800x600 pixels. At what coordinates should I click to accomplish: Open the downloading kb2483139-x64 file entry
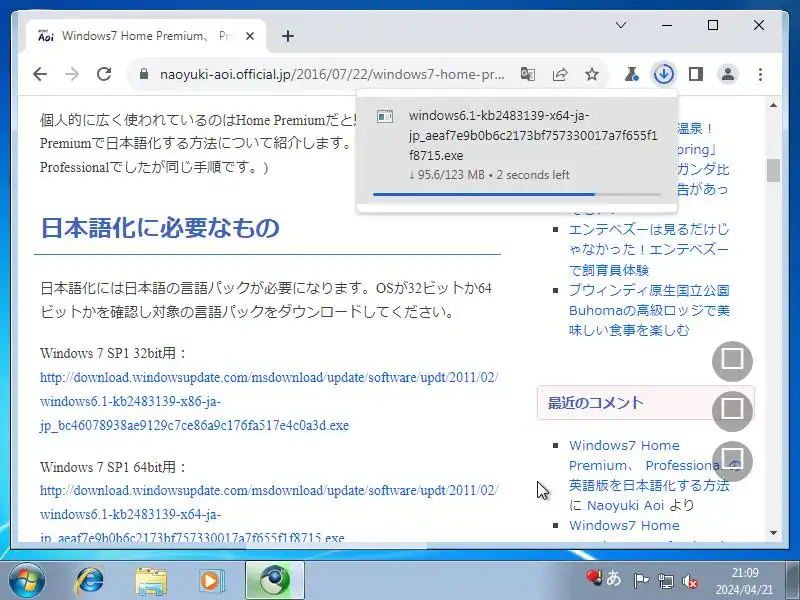[x=517, y=151]
